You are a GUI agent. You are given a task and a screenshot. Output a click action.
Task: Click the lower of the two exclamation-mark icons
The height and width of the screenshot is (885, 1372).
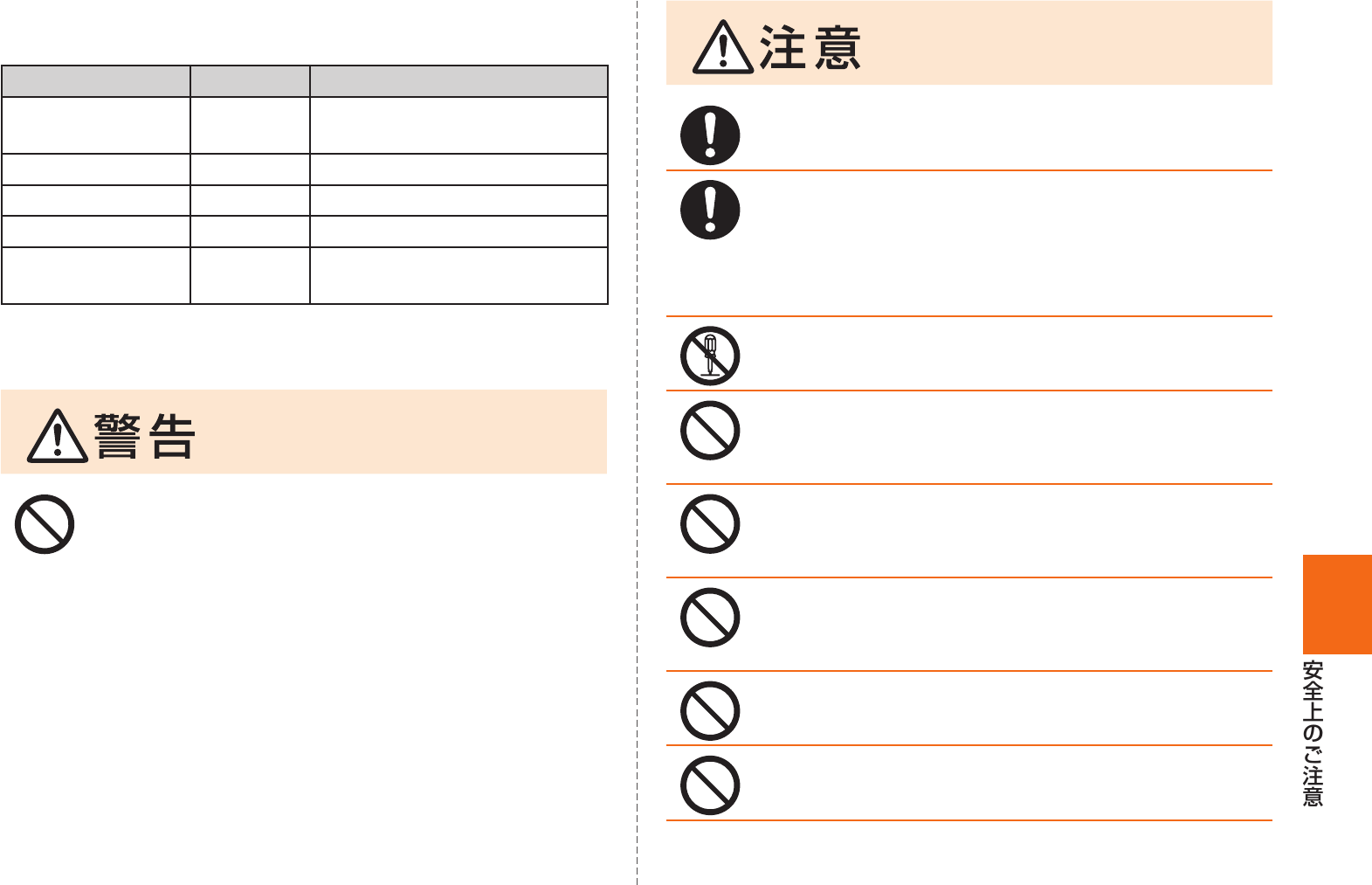pyautogui.click(x=710, y=210)
